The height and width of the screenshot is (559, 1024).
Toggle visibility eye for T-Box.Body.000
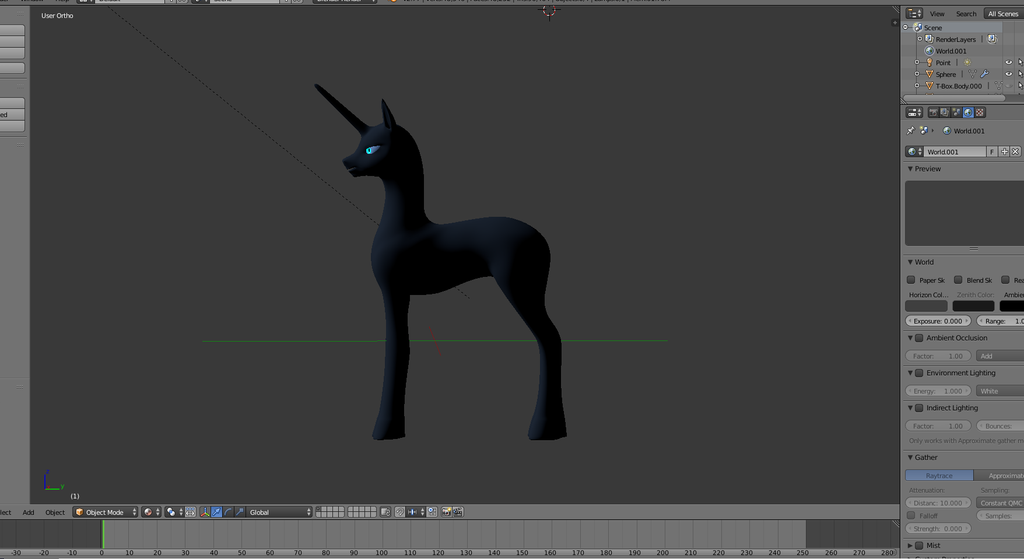click(x=1009, y=86)
